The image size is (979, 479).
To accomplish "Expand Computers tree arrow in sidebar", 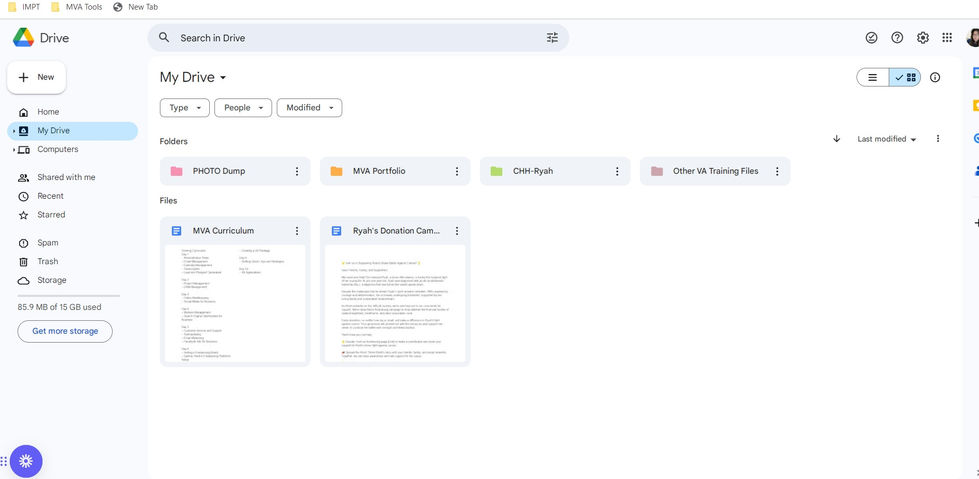I will [x=14, y=150].
